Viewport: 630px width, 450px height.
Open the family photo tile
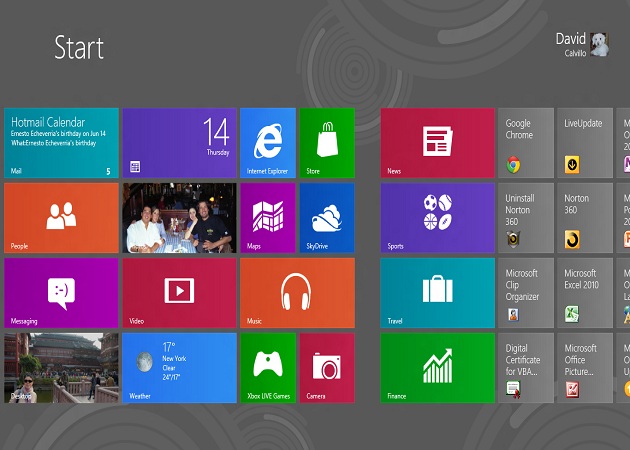pyautogui.click(x=179, y=217)
